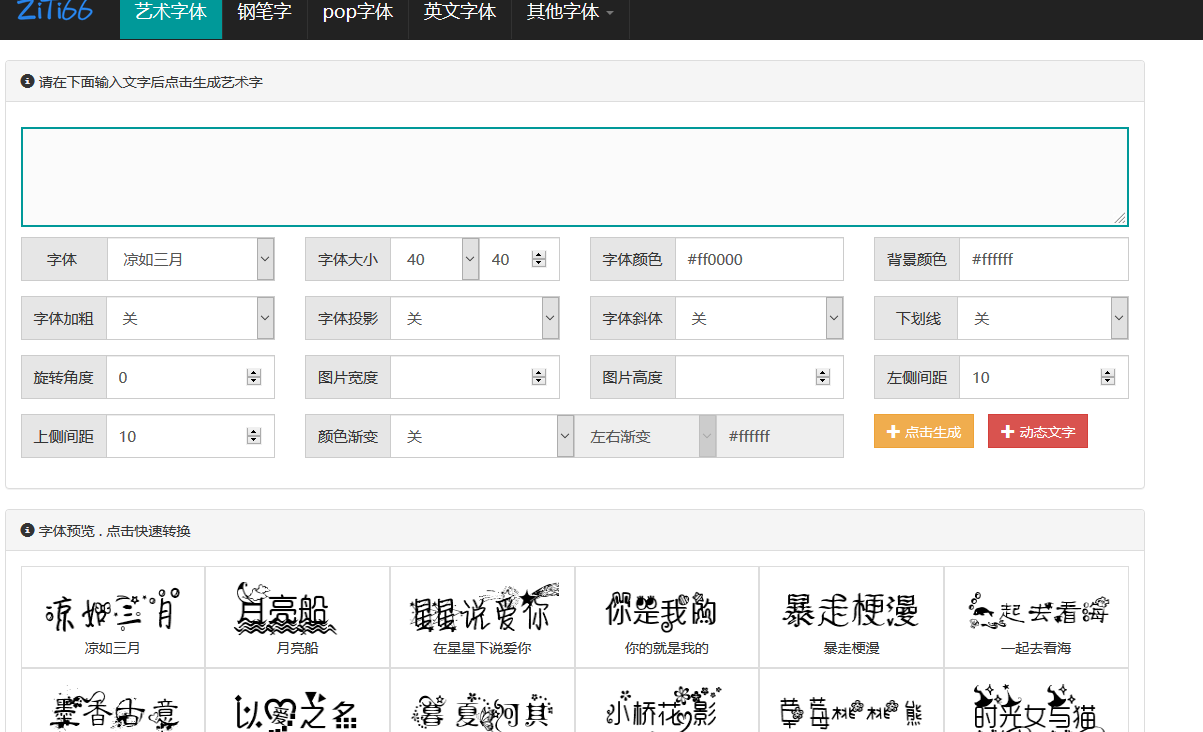Screen dimensions: 1203x732
Task: Click the 在星星下说爱你 font preview
Action: (482, 617)
